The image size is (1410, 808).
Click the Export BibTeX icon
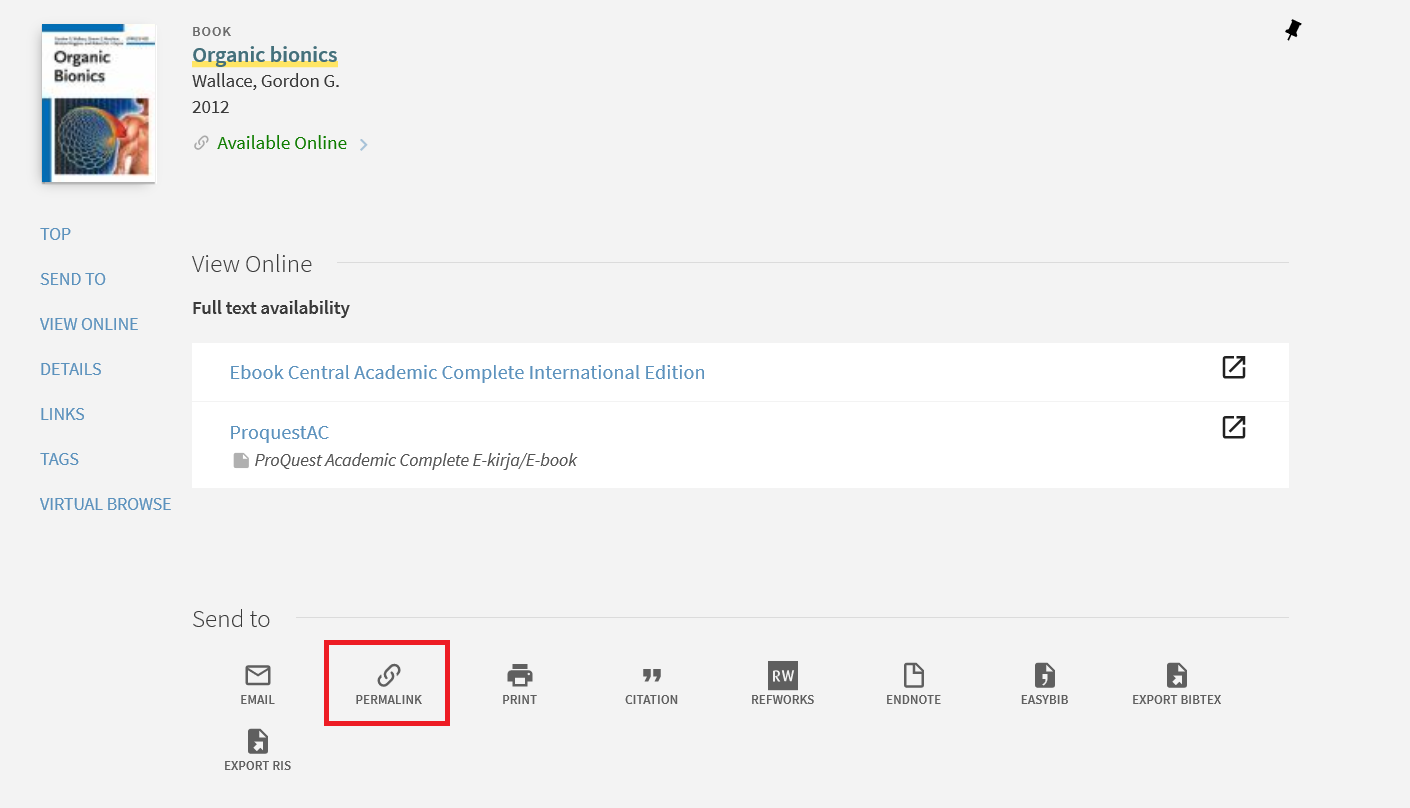click(1176, 676)
